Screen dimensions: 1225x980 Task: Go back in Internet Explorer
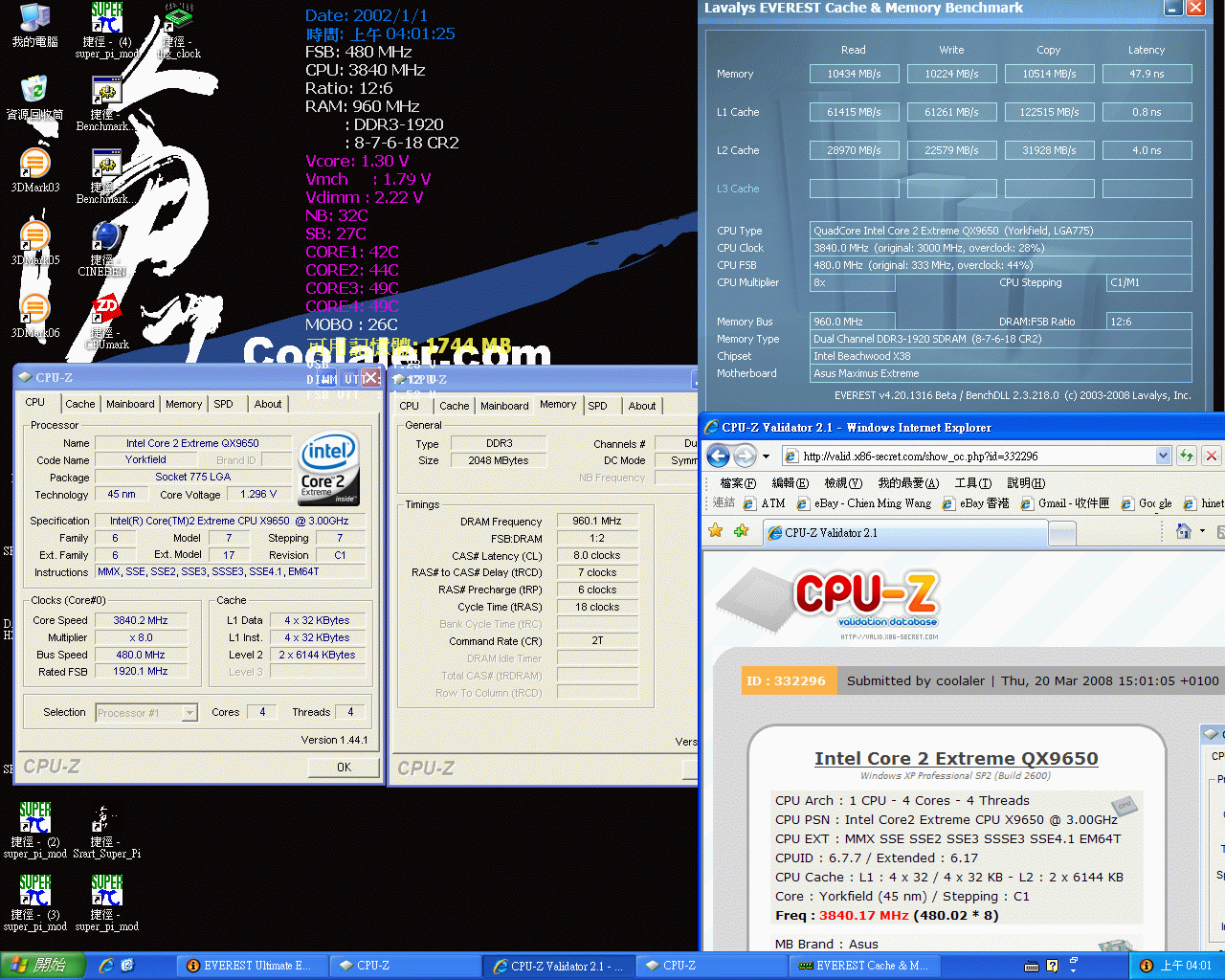click(719, 457)
